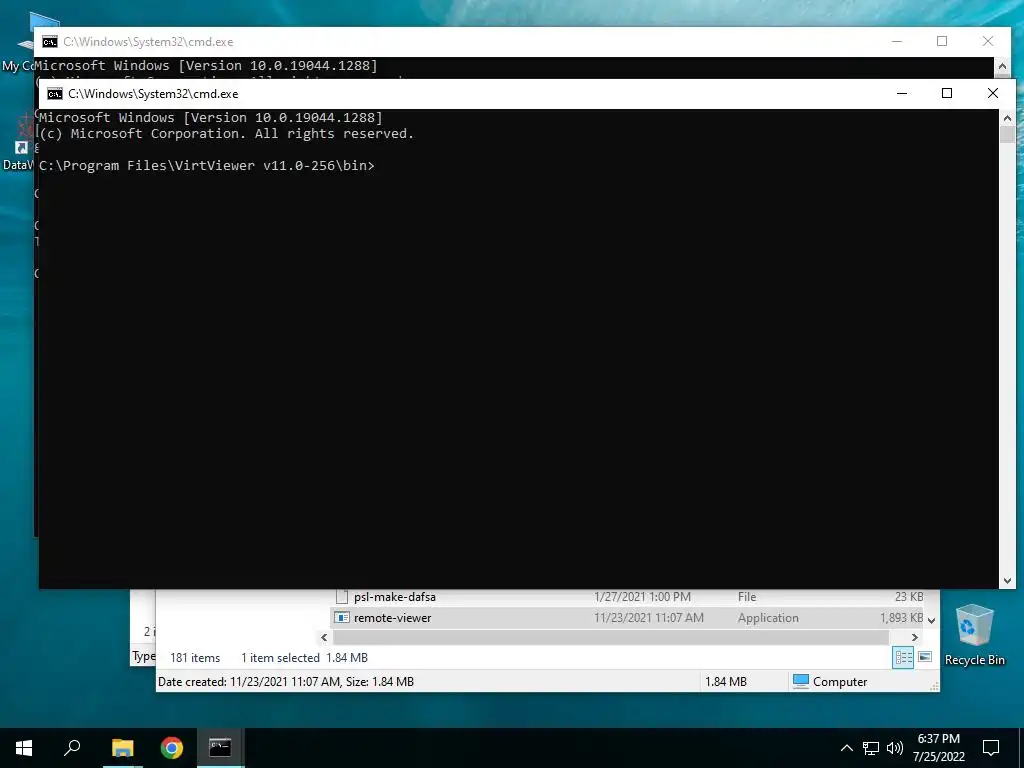Click the psl-make-dafsa 'File' type cell
This screenshot has width=1024, height=768.
pyautogui.click(x=747, y=597)
